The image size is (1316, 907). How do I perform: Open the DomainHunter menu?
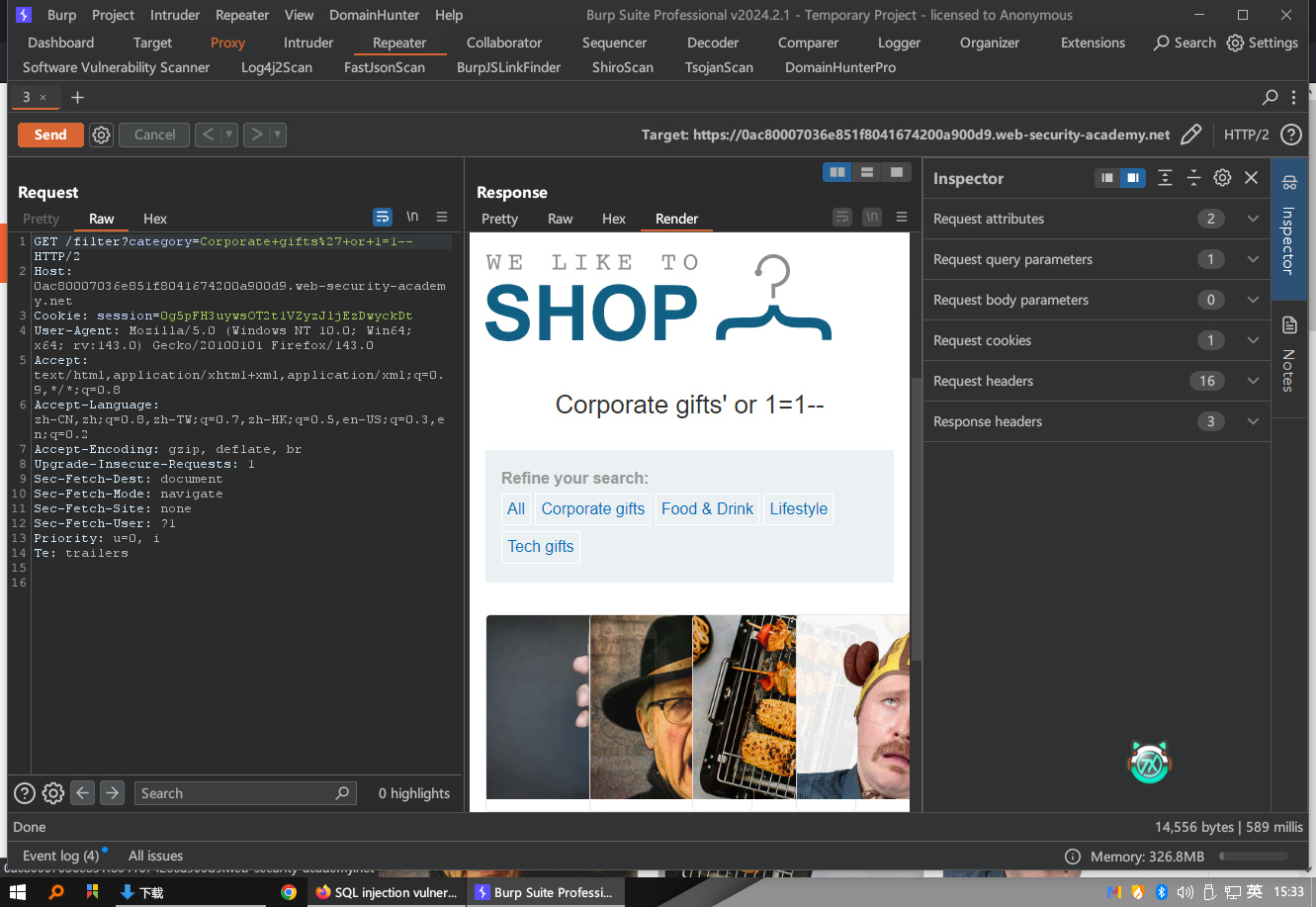375,15
